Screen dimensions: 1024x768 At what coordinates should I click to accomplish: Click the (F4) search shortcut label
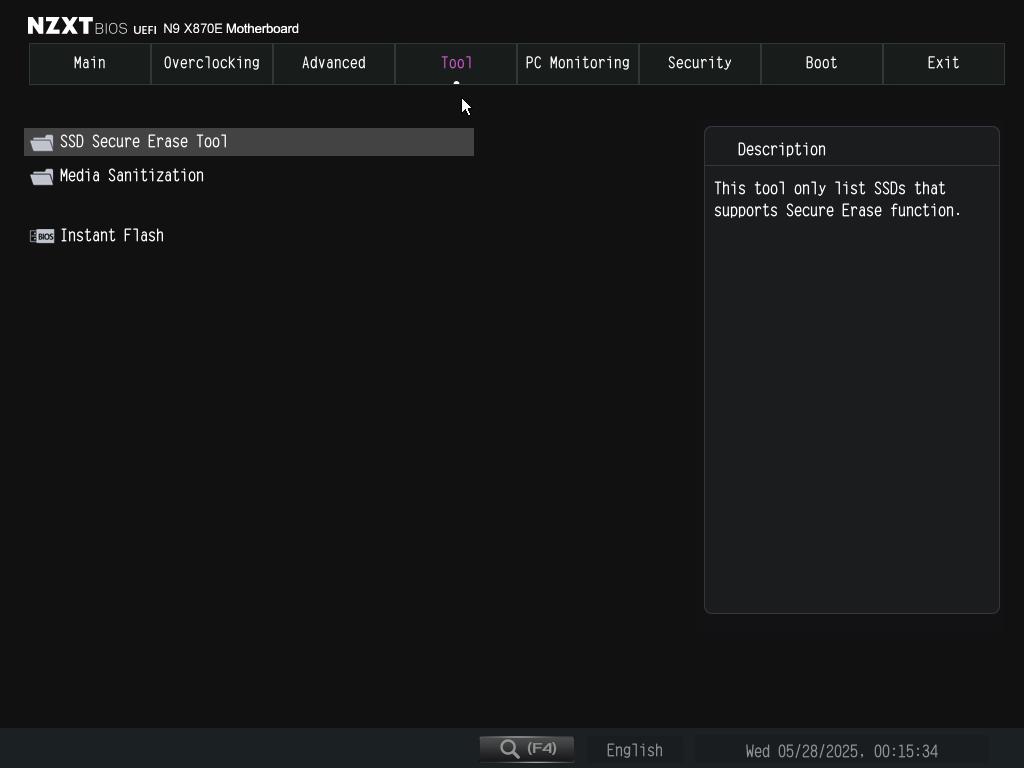click(542, 748)
